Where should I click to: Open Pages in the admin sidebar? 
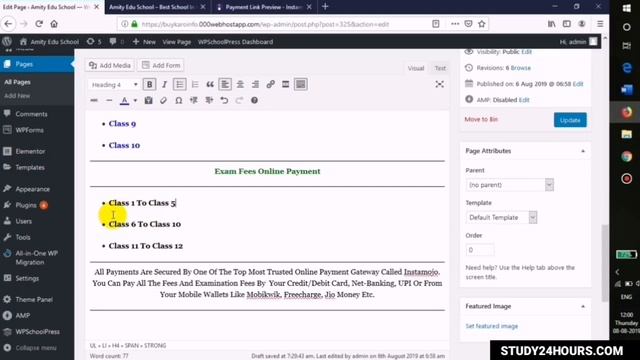(37, 64)
